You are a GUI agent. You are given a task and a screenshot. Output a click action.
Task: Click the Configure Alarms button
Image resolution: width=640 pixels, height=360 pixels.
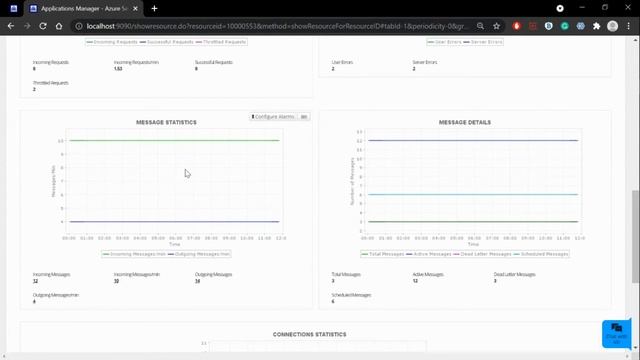coord(273,117)
